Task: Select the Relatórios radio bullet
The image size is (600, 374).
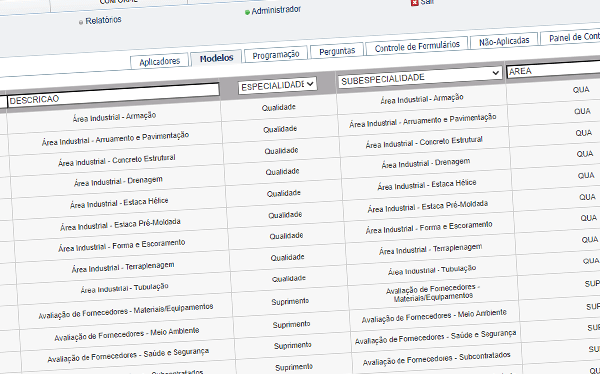Action: pyautogui.click(x=81, y=23)
